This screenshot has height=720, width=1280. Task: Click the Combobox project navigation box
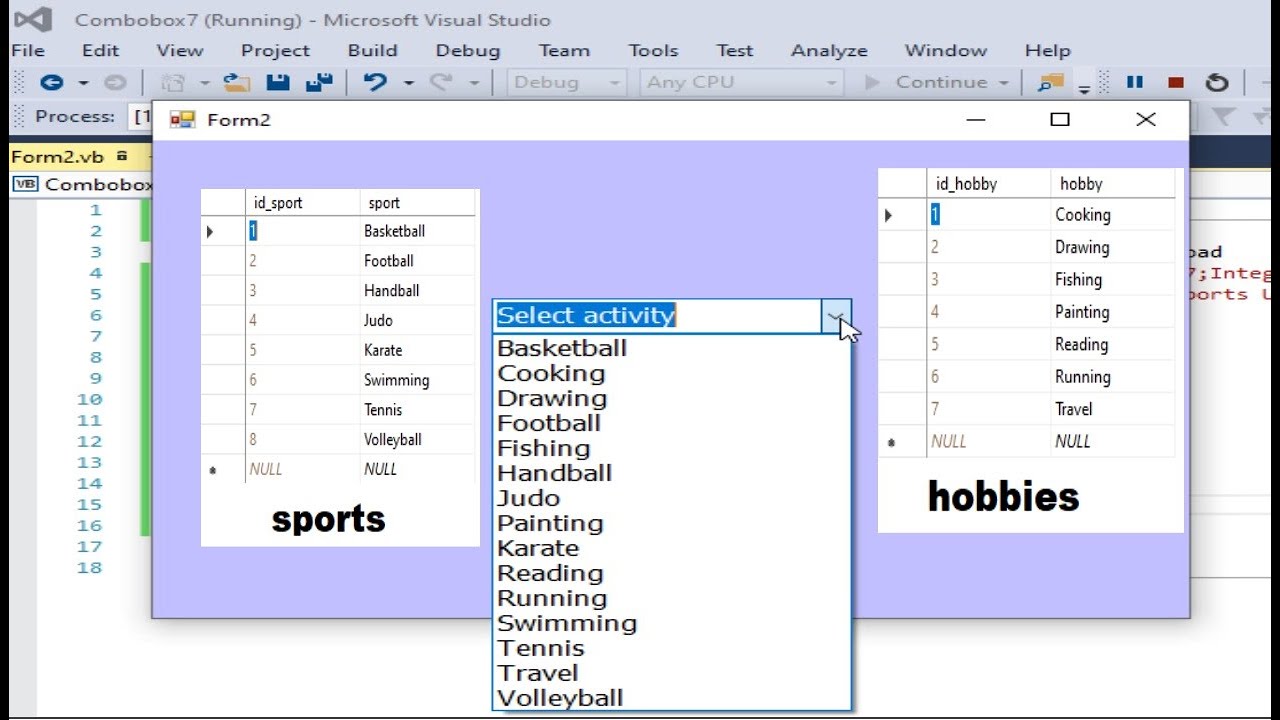pyautogui.click(x=83, y=184)
